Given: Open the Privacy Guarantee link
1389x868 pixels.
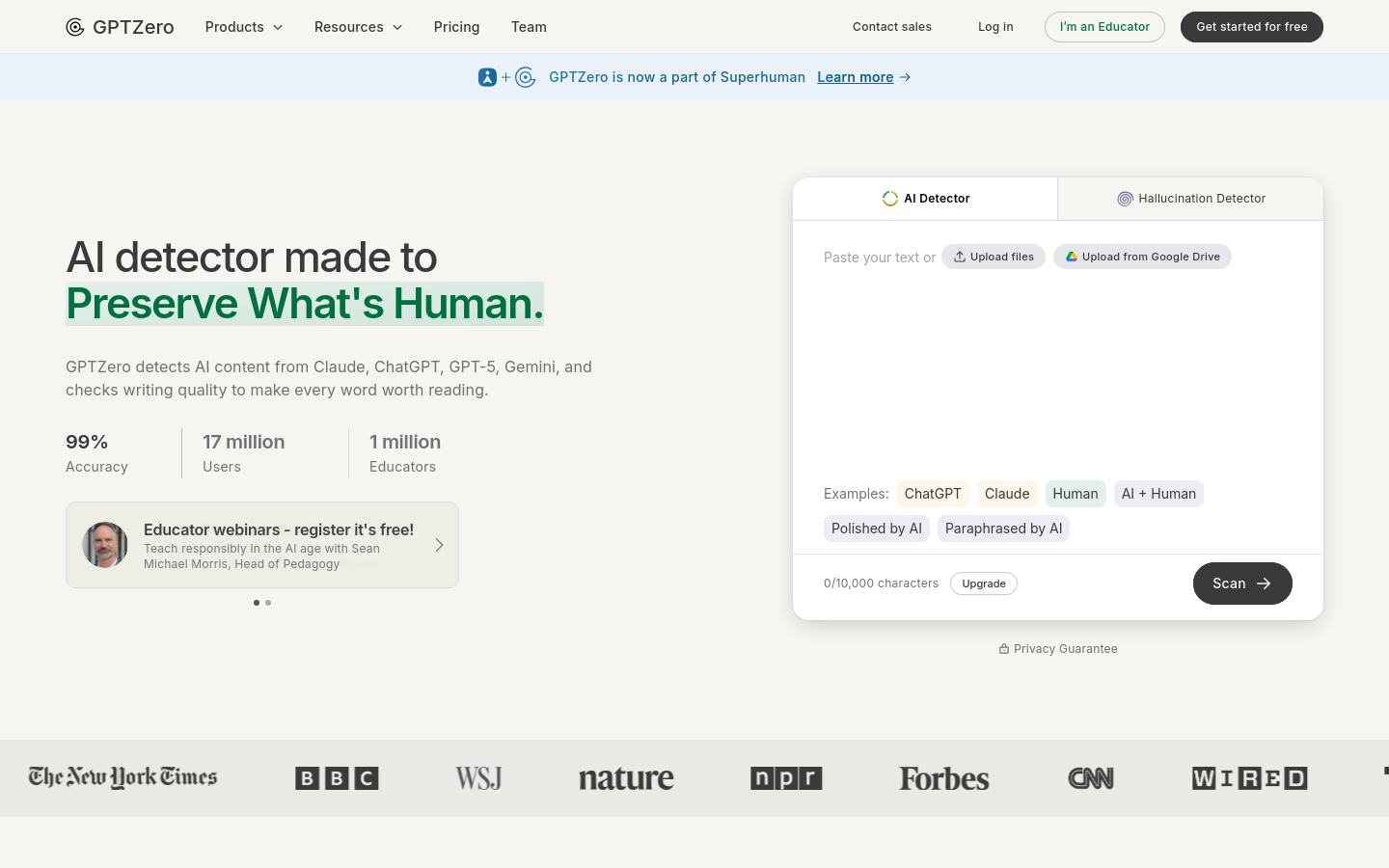Looking at the screenshot, I should coord(1058,649).
